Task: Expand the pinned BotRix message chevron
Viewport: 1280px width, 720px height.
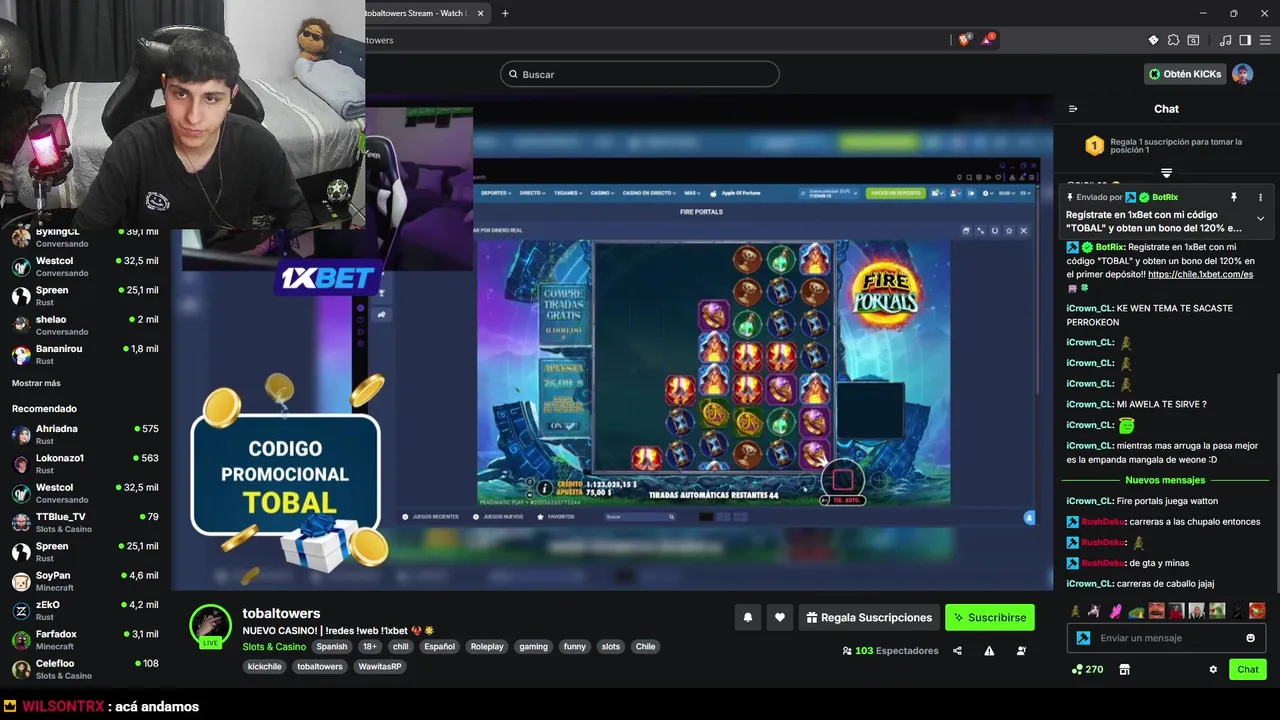Action: [x=1260, y=219]
